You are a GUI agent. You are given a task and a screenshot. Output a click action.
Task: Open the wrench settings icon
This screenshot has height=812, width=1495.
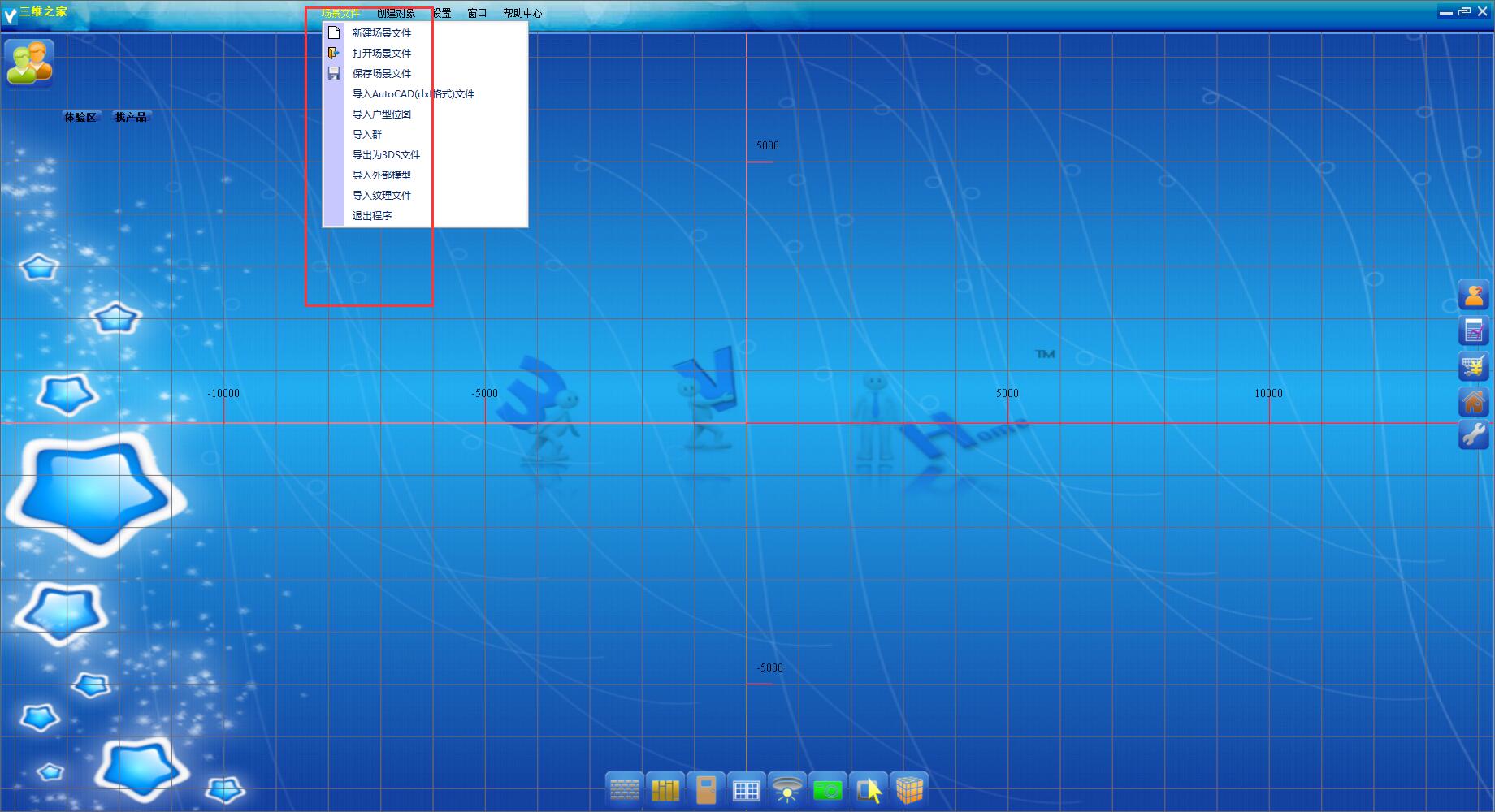1473,435
